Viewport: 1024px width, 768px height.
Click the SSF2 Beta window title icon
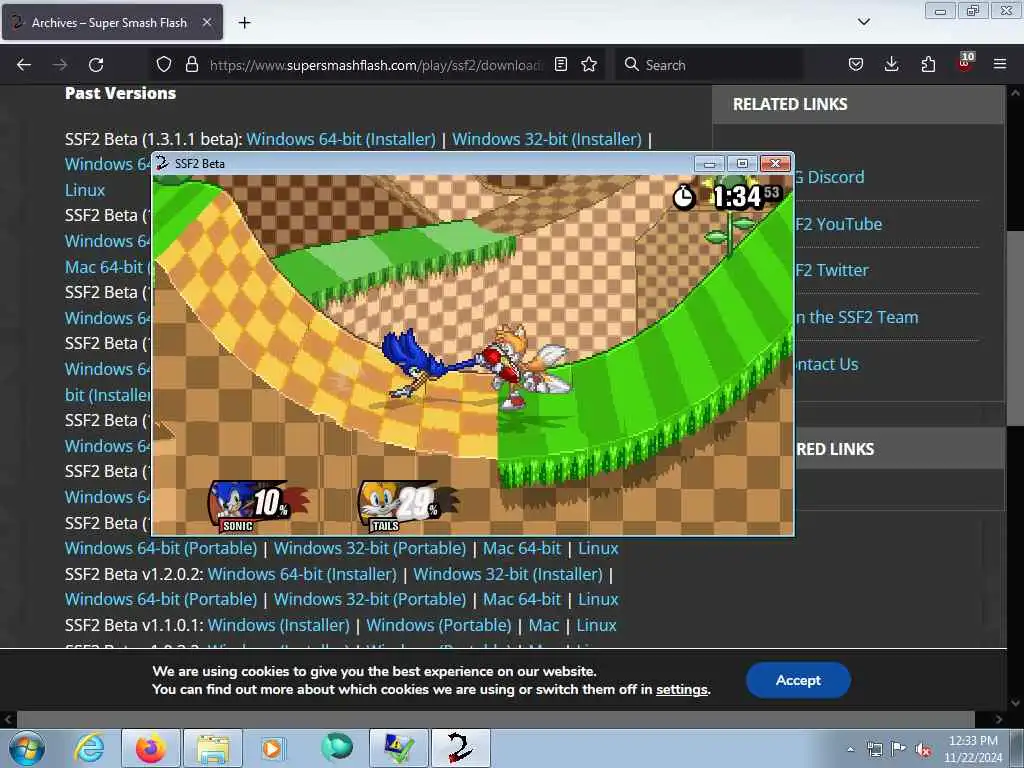pyautogui.click(x=162, y=163)
